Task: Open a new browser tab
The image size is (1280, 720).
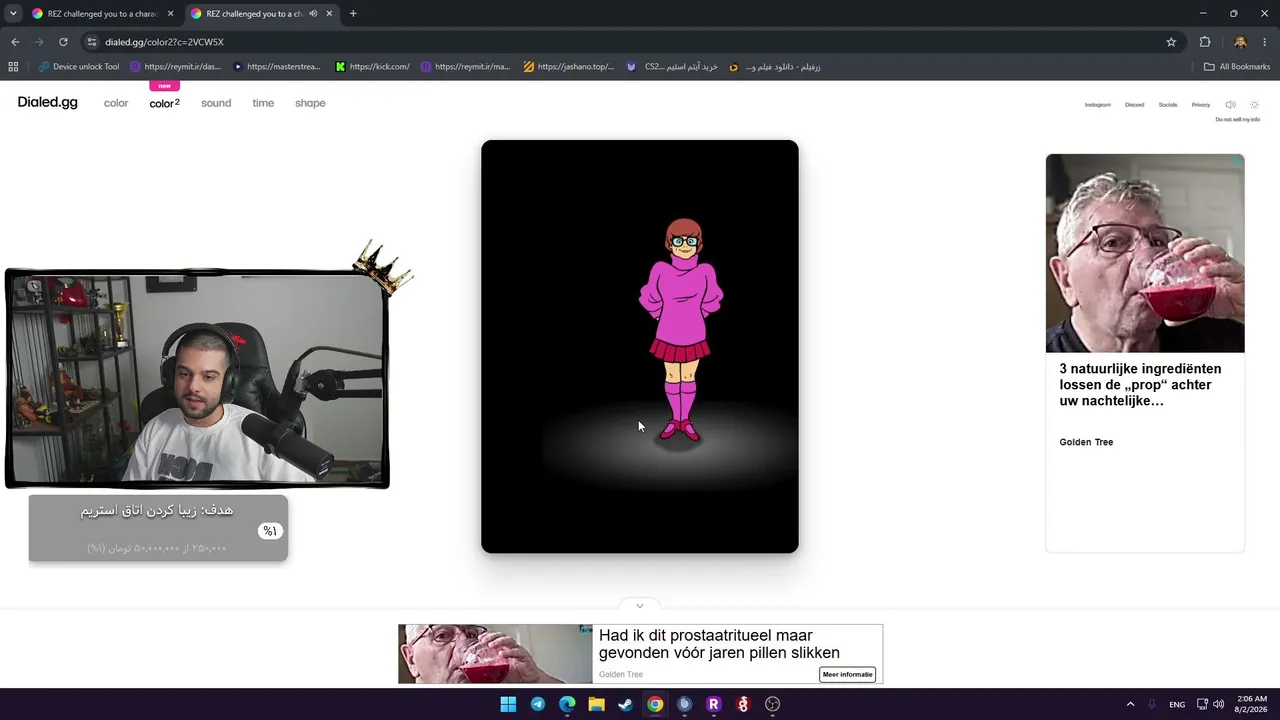Action: [353, 14]
